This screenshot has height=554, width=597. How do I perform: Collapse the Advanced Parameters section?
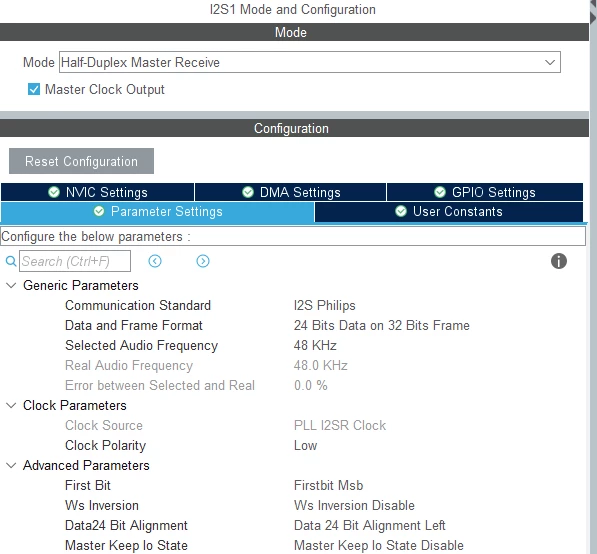pos(11,465)
